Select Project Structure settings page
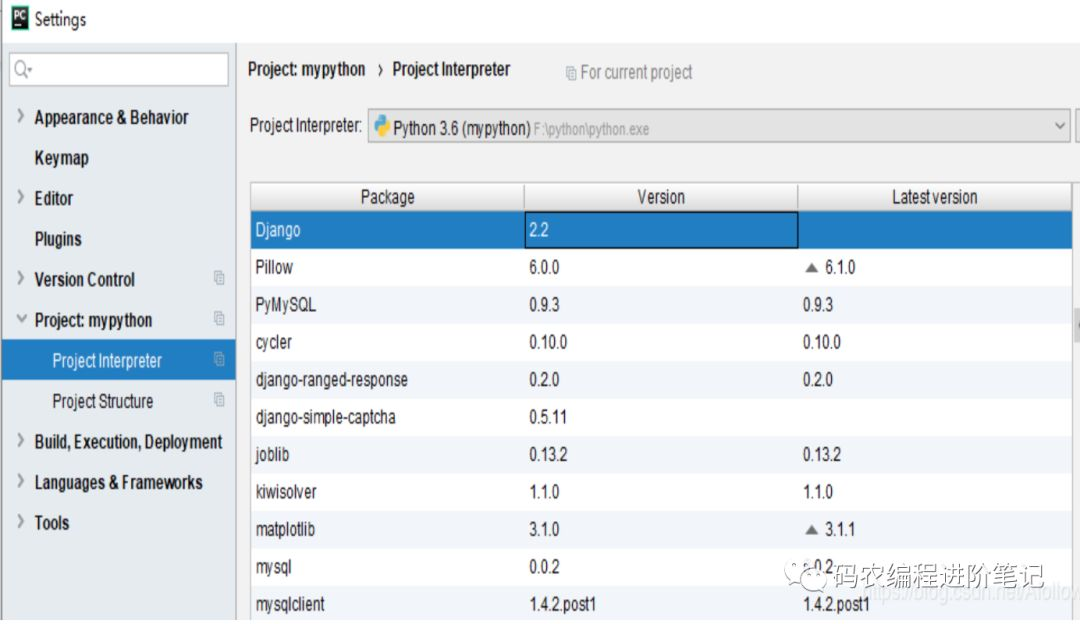 coord(103,401)
